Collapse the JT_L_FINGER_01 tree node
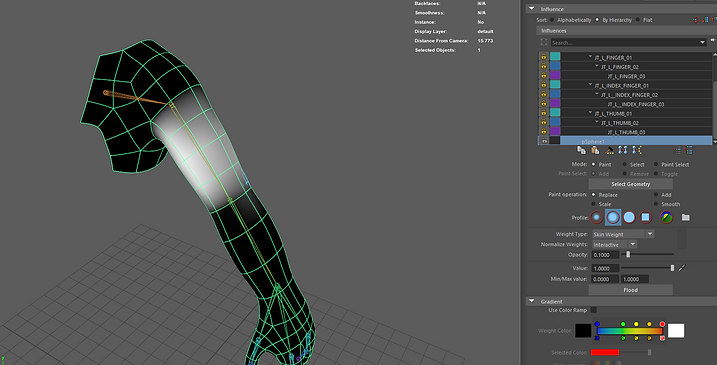Screen dimensions: 717x365 tap(590, 57)
